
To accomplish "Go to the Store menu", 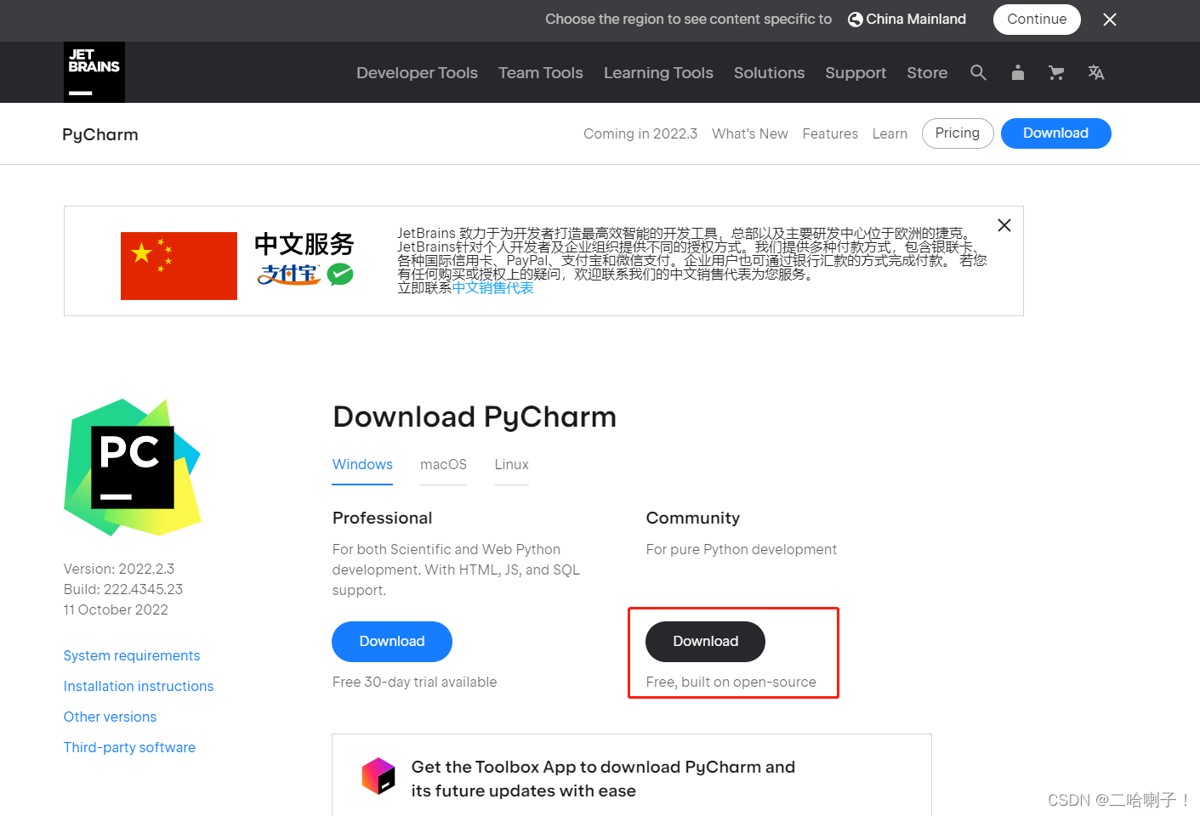I will click(927, 73).
